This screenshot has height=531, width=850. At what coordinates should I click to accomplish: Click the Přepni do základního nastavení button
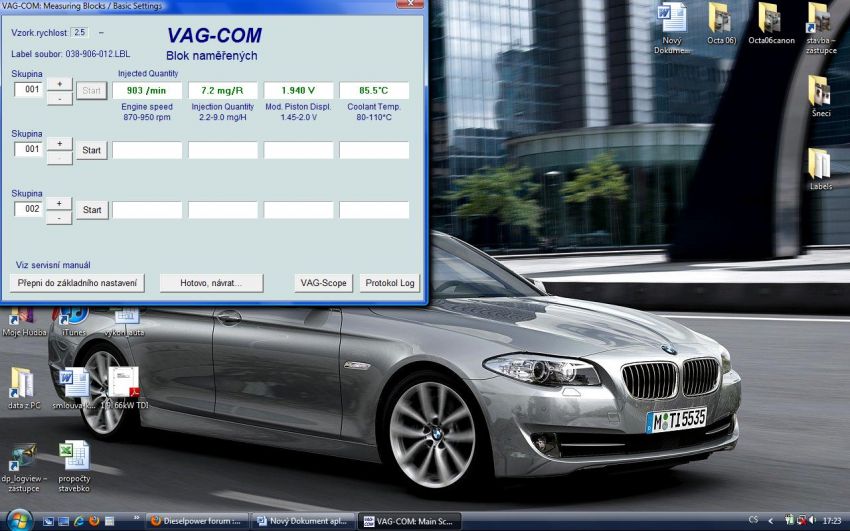80,283
